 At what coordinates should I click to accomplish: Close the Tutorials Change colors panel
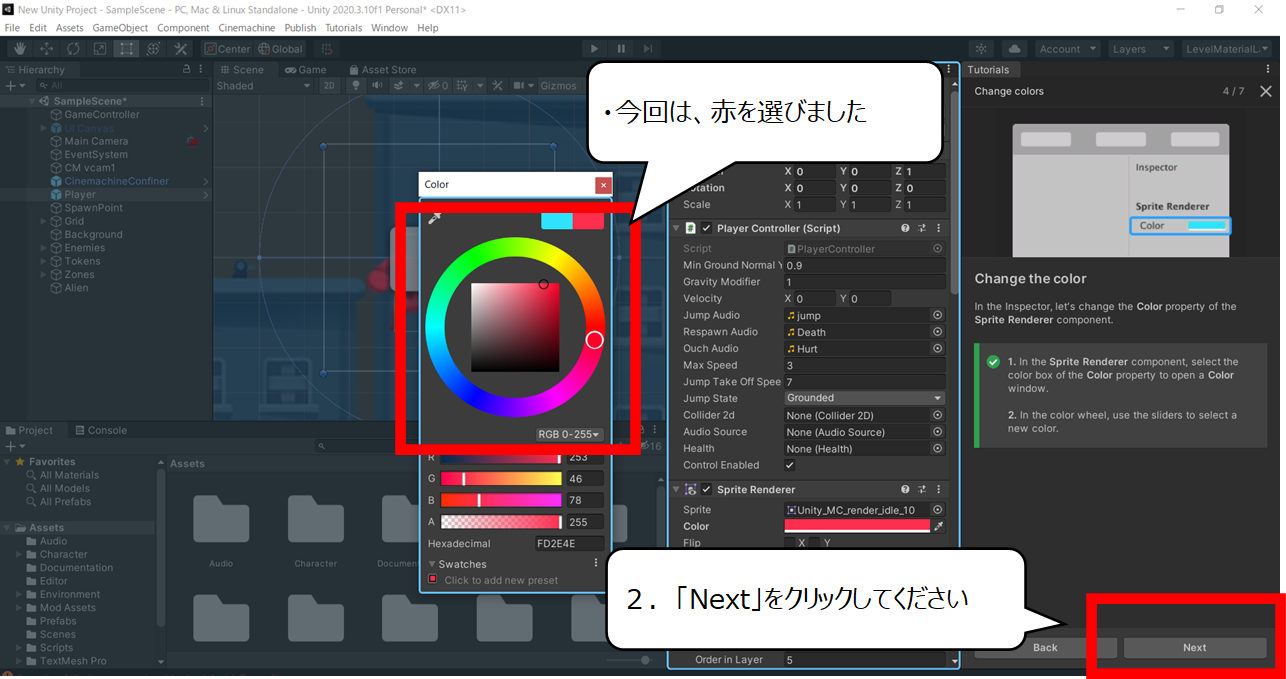(1266, 91)
